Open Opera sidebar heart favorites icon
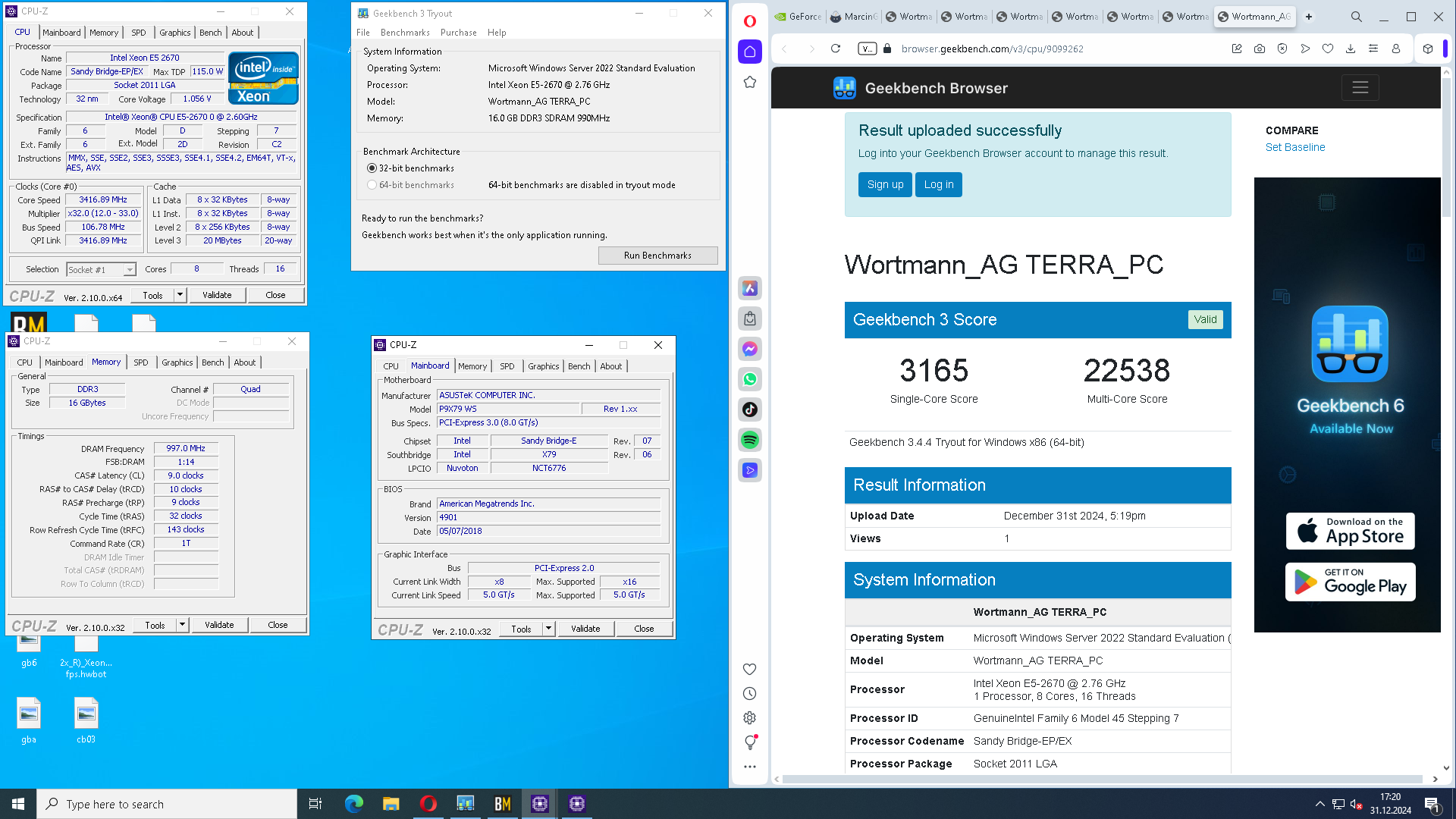The height and width of the screenshot is (819, 1456). (750, 669)
